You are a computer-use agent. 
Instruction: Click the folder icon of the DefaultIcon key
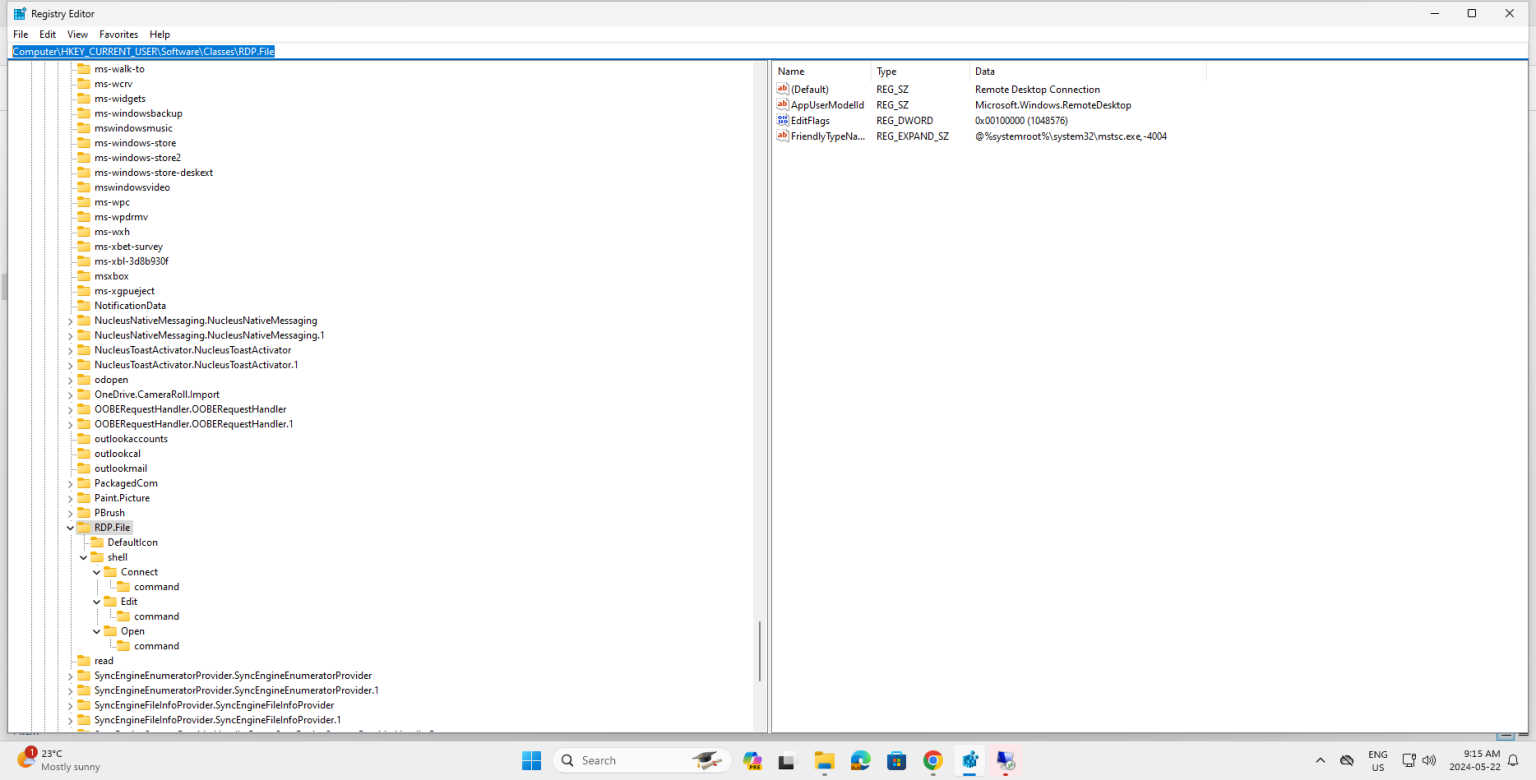(x=96, y=541)
